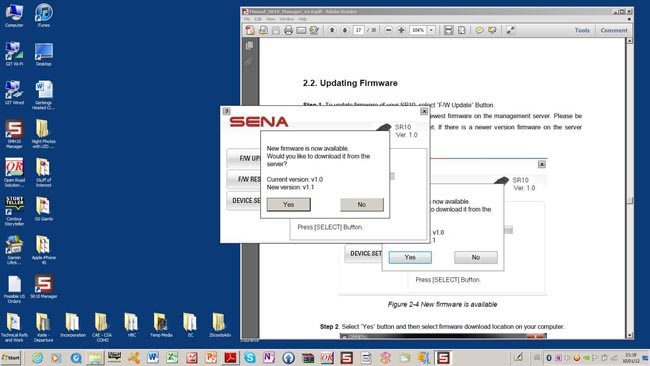Select the Incorporation folder on desktop

[73, 326]
